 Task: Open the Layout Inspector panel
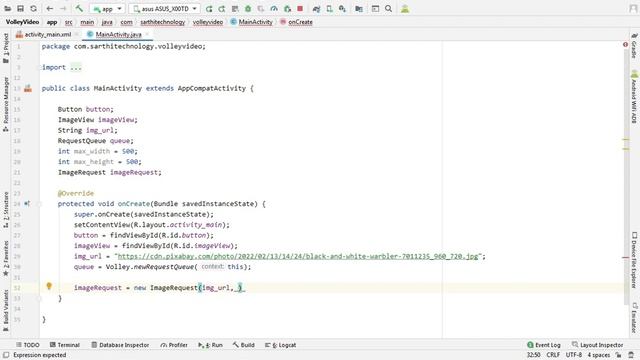tap(598, 345)
